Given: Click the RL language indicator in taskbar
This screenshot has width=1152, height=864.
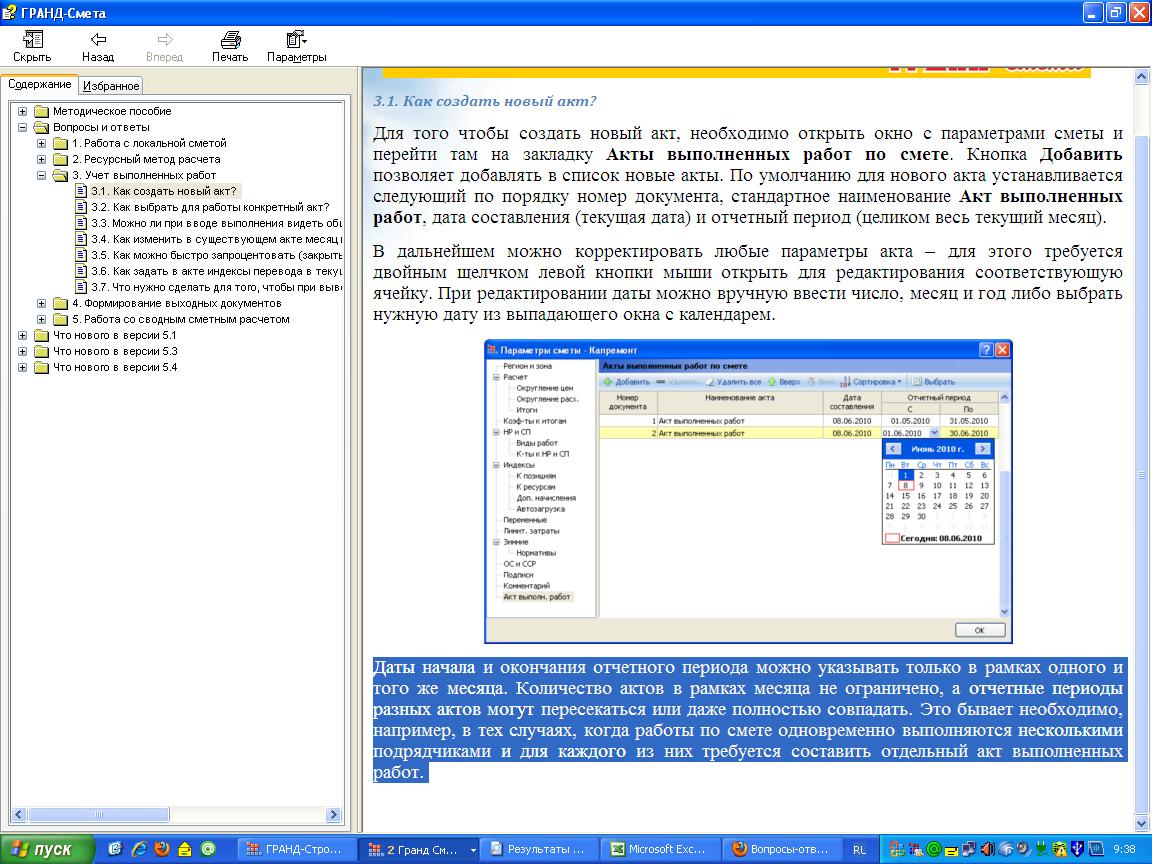Looking at the screenshot, I should [859, 850].
